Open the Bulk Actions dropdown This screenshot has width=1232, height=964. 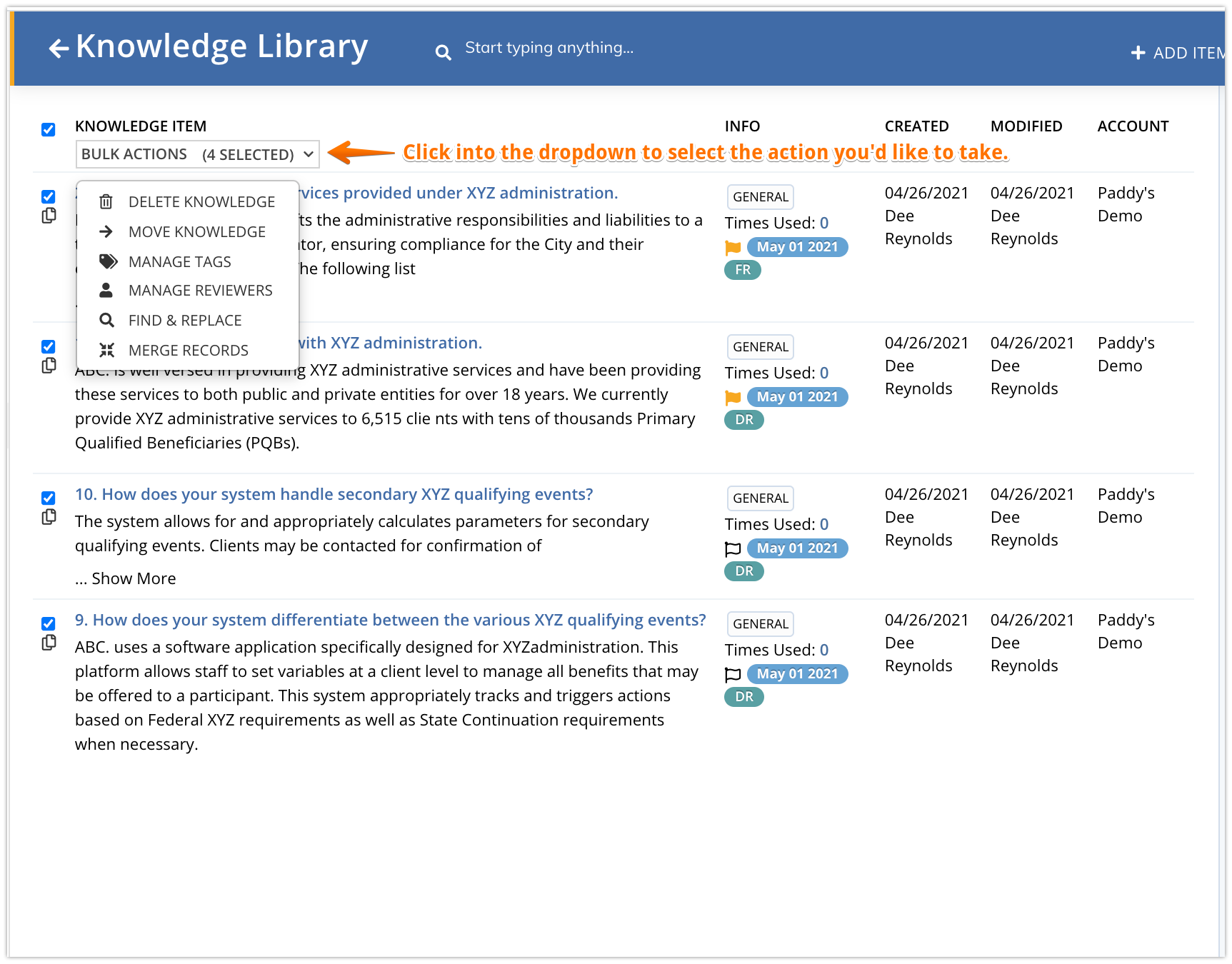tap(198, 154)
